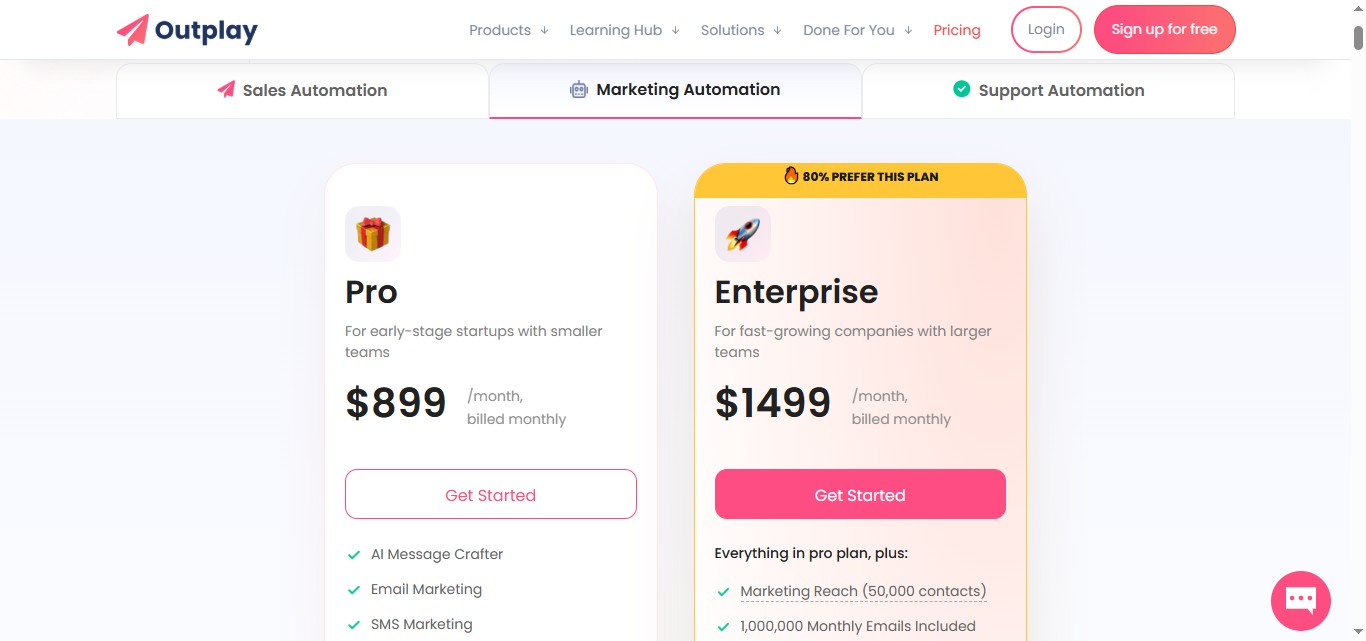Click the Outplay logo
1366x641 pixels.
(x=186, y=29)
